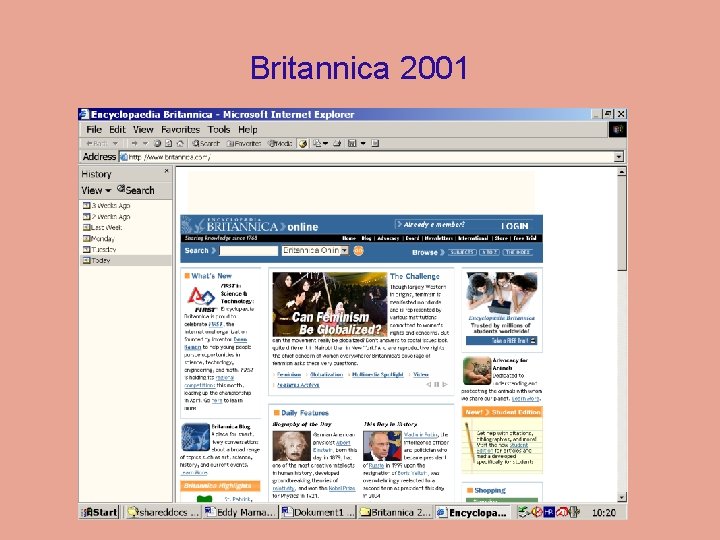Open the View menu in the menu bar
This screenshot has height=540, width=720.
point(143,129)
